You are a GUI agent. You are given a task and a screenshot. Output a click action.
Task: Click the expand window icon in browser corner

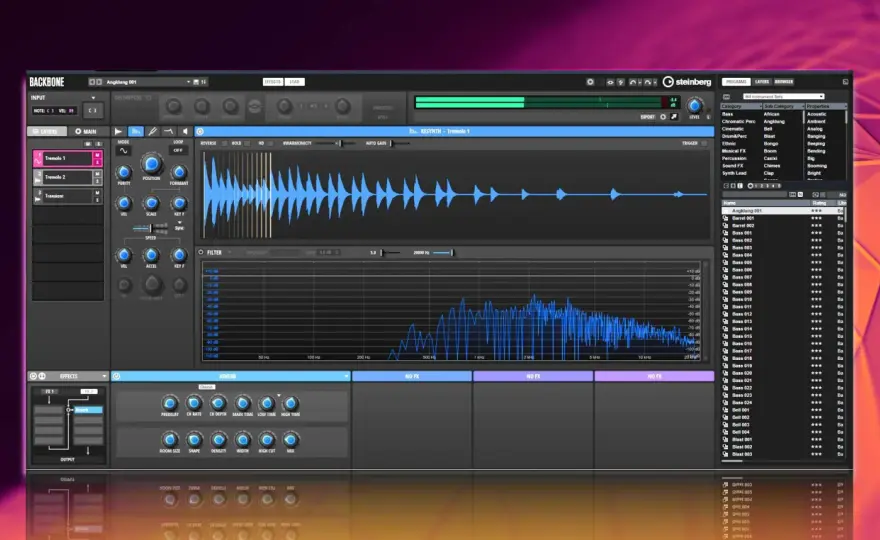(x=845, y=82)
